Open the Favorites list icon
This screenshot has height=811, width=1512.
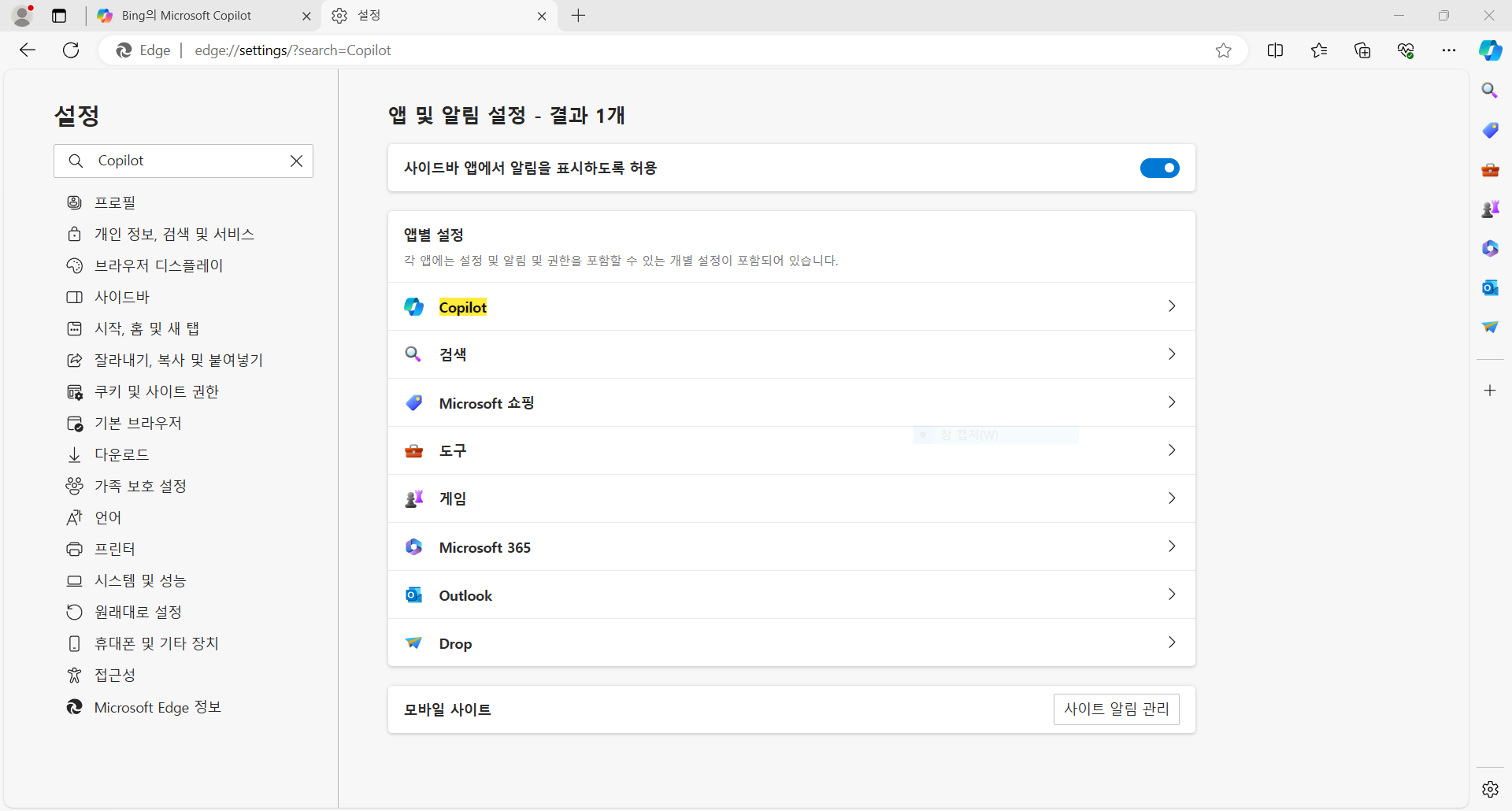point(1319,50)
